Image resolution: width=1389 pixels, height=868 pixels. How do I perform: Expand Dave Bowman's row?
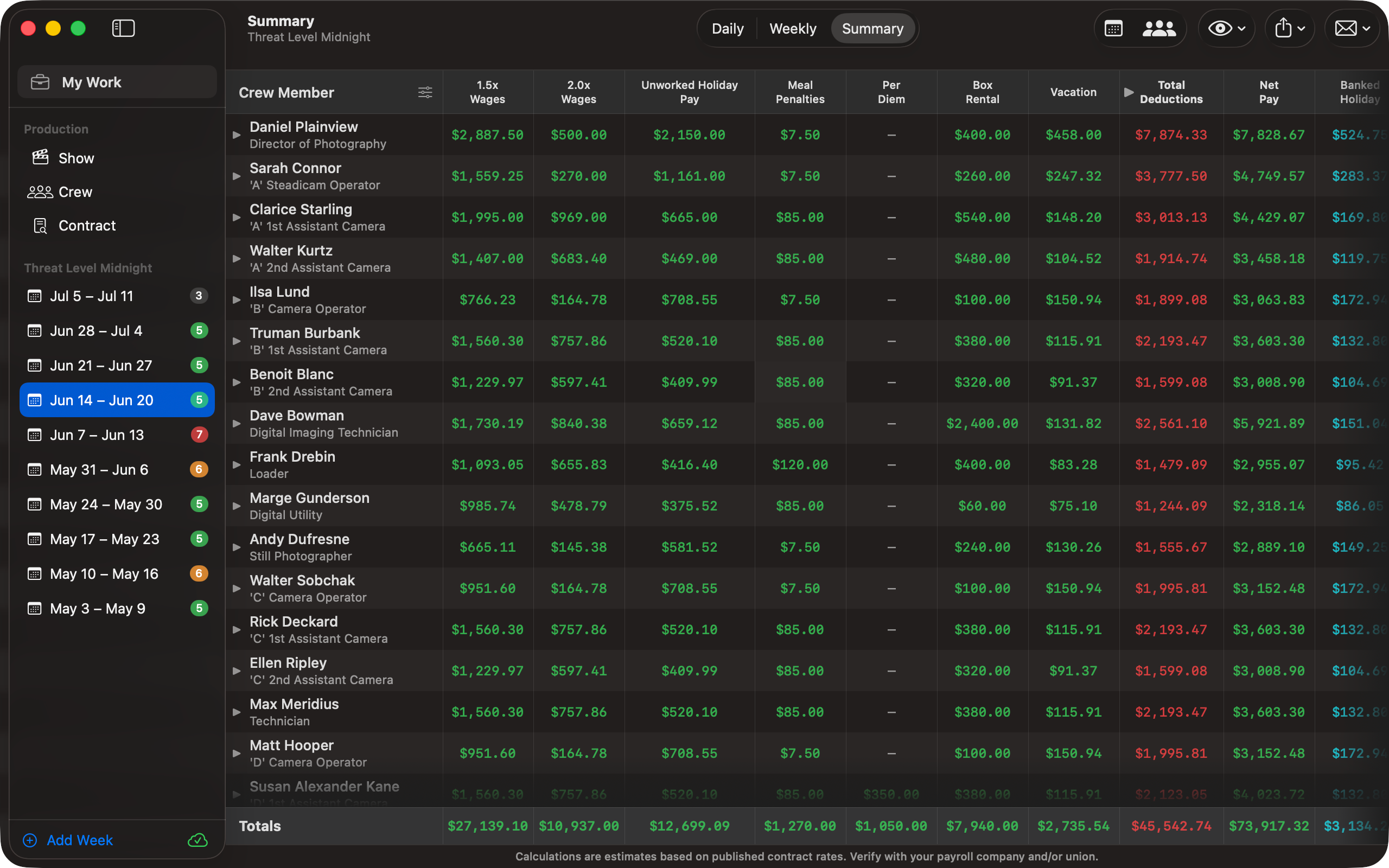[x=236, y=424]
